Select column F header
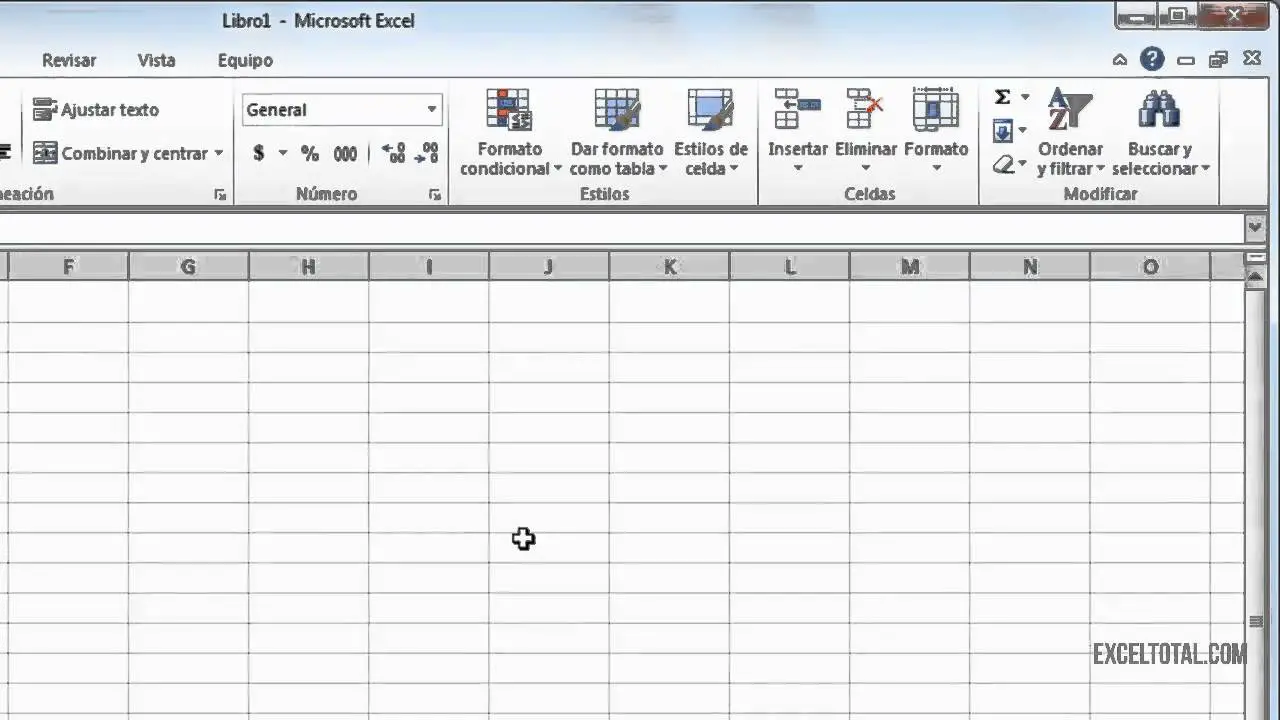This screenshot has height=720, width=1280. [x=68, y=267]
